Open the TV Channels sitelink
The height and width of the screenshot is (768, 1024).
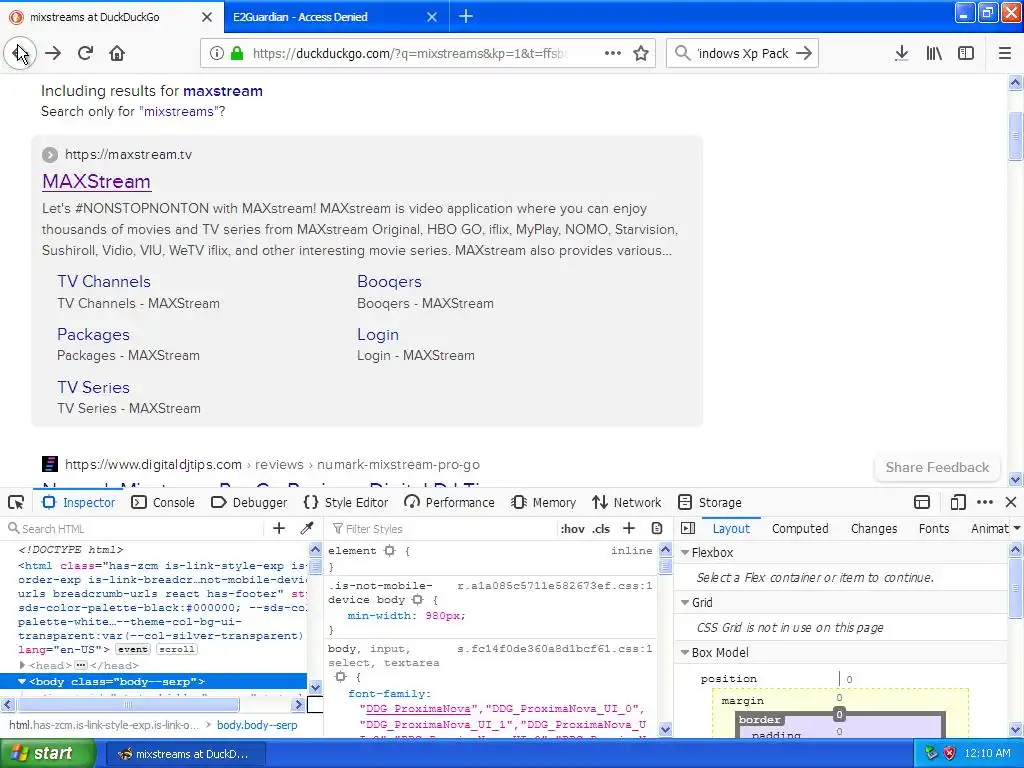(x=104, y=281)
